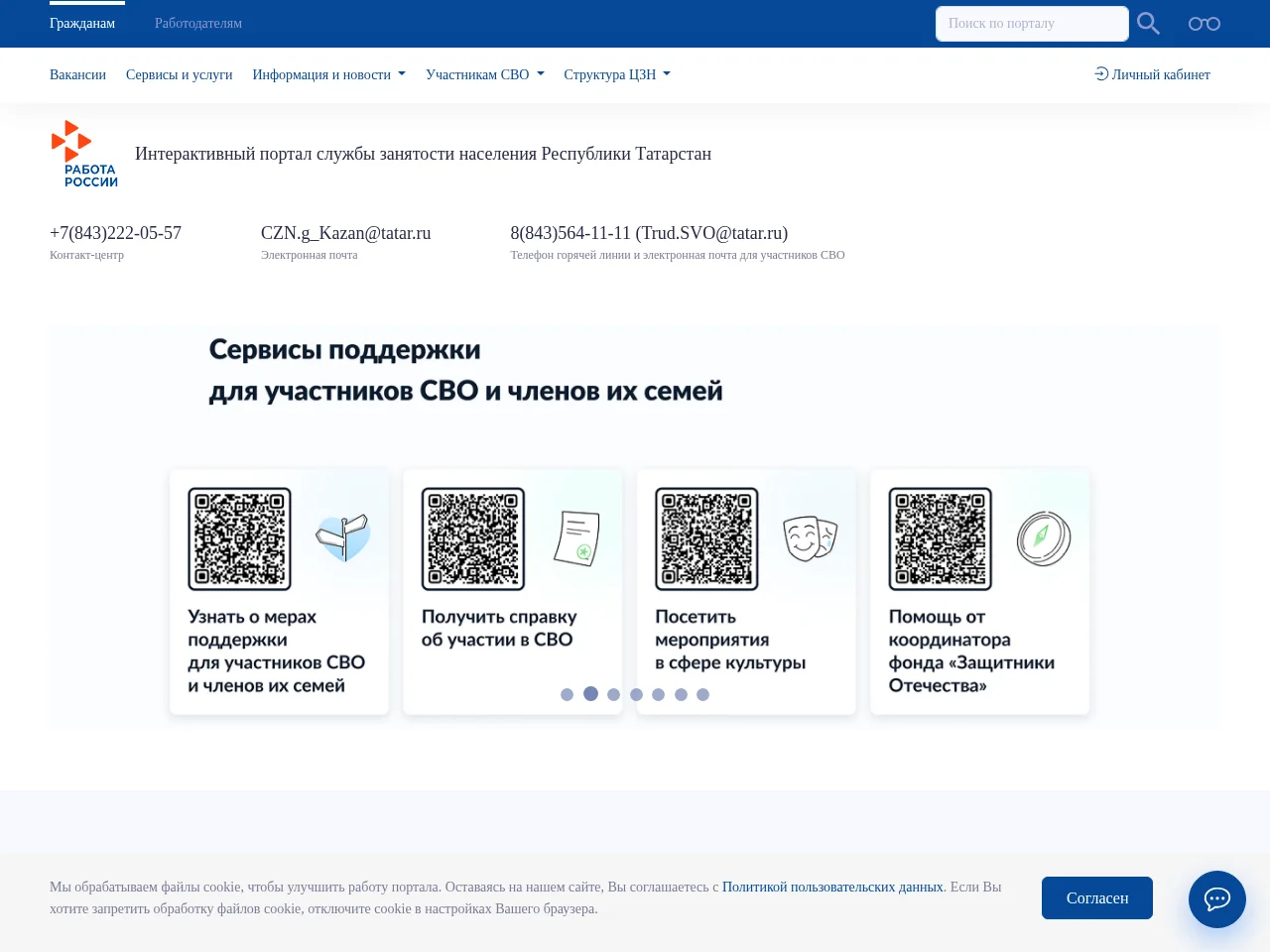
Task: Open Вакансии menu item
Action: (x=77, y=74)
